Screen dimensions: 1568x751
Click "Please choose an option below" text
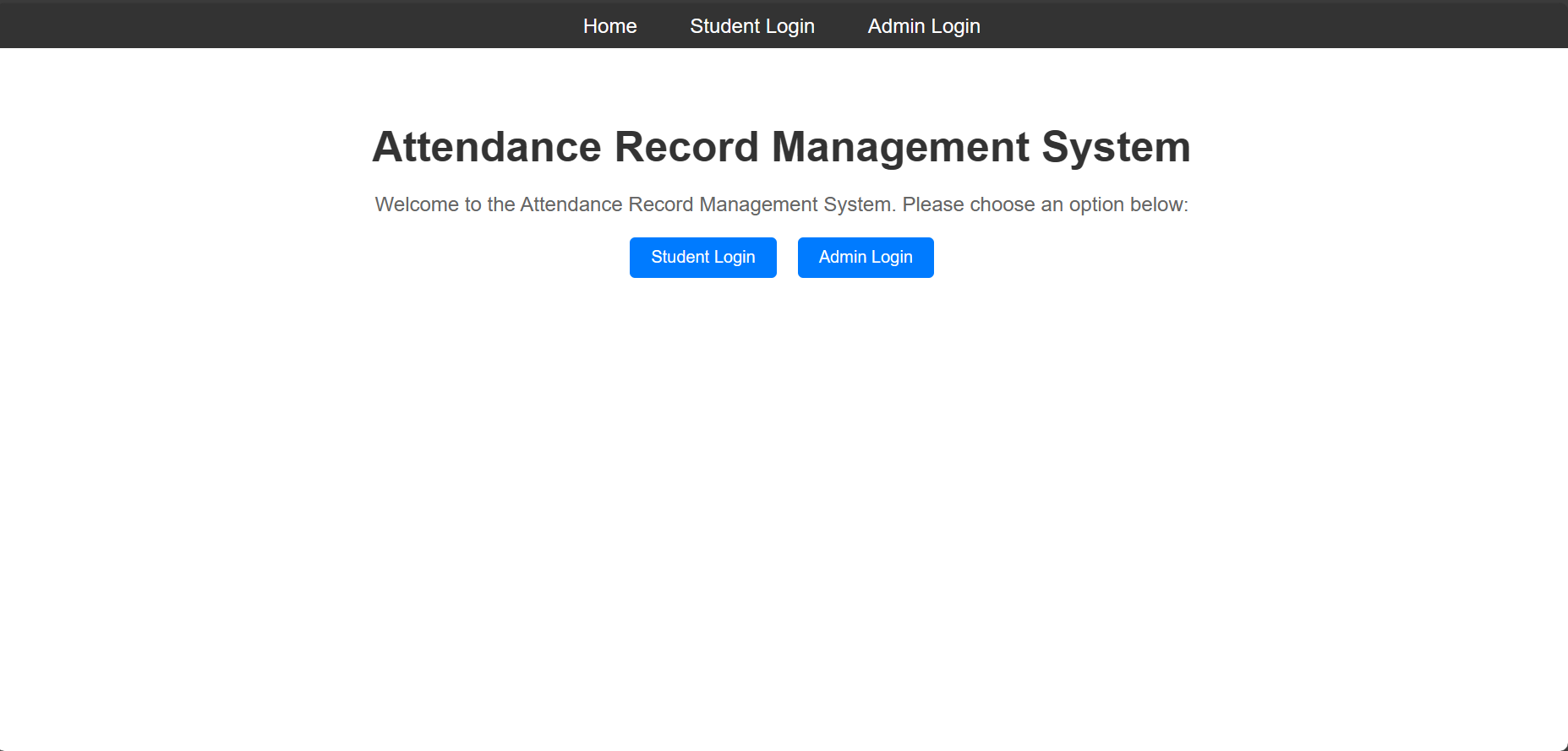tap(1044, 204)
